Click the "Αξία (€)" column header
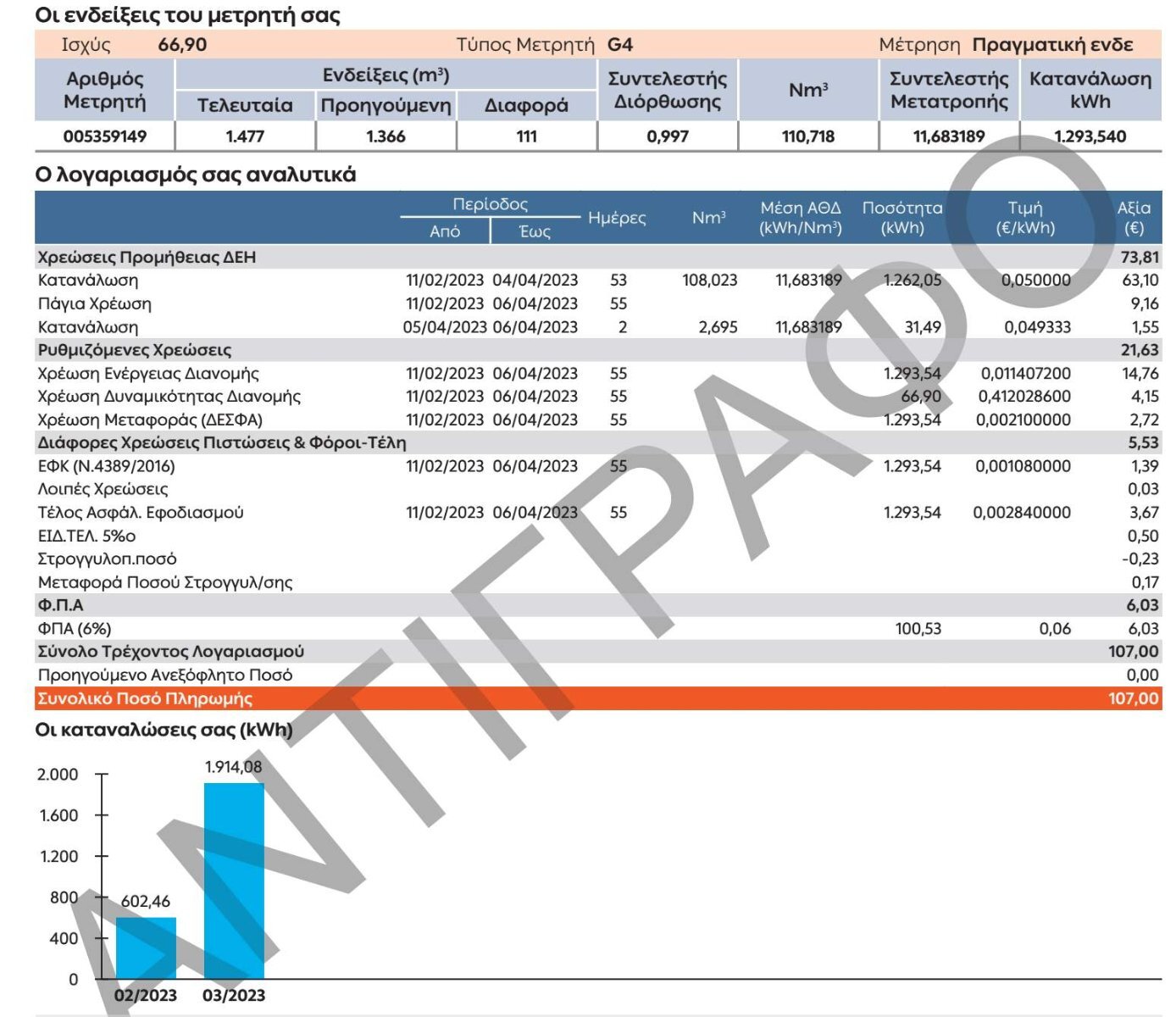The height and width of the screenshot is (1017, 1176). [x=1134, y=218]
